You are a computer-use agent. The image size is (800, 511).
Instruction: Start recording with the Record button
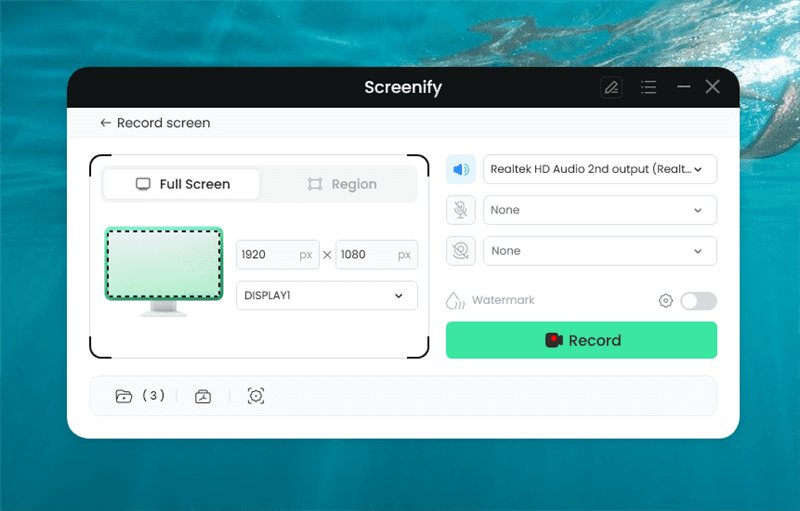point(581,340)
